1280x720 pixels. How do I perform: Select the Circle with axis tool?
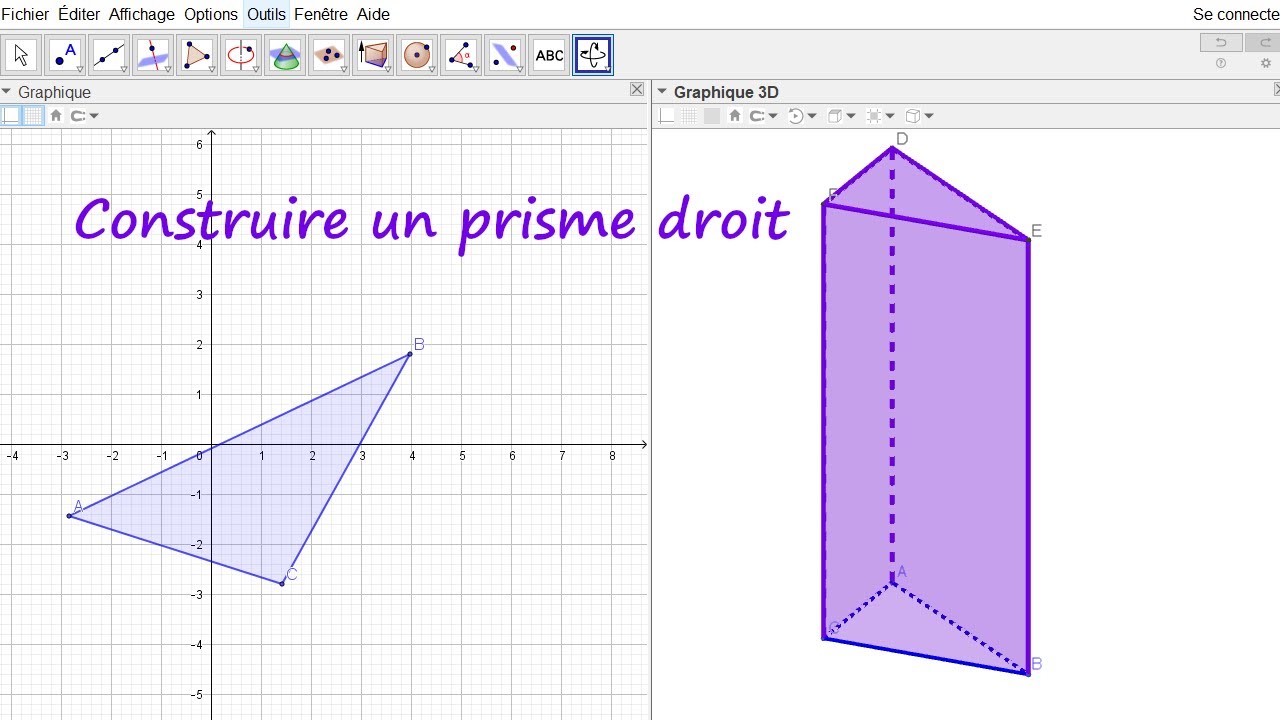click(241, 55)
